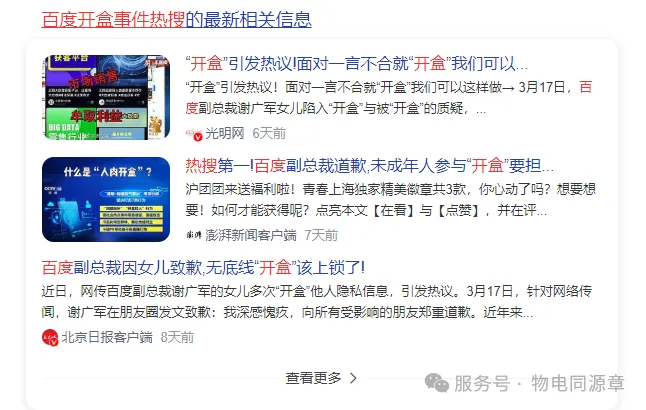Image resolution: width=646 pixels, height=410 pixels.
Task: Click the 澎湃新闻客户端 source logo icon
Action: pos(194,235)
